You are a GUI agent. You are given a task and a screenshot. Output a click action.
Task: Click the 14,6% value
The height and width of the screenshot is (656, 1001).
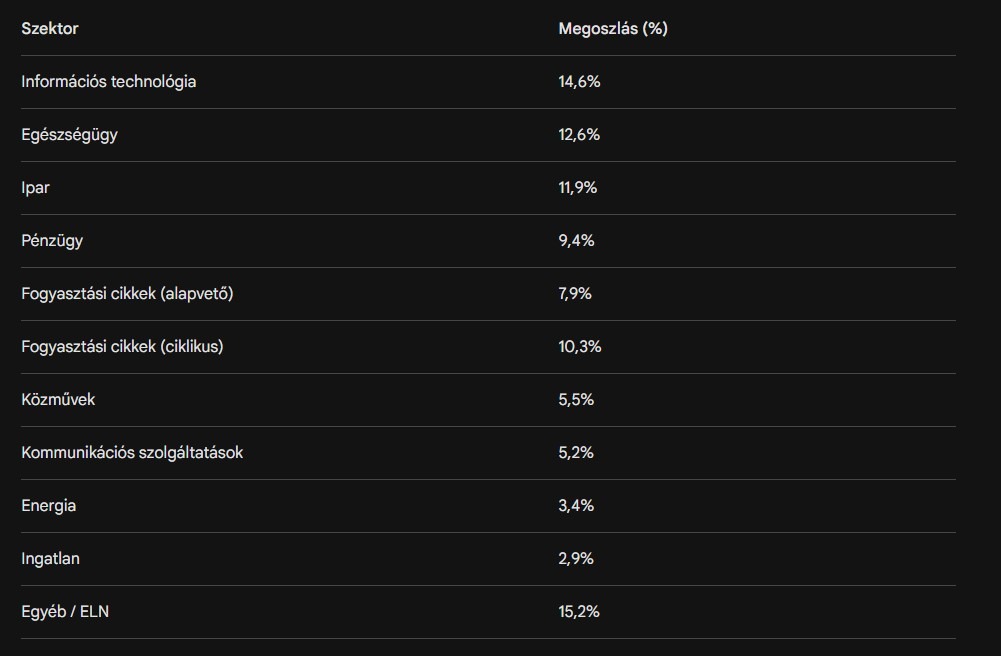579,82
